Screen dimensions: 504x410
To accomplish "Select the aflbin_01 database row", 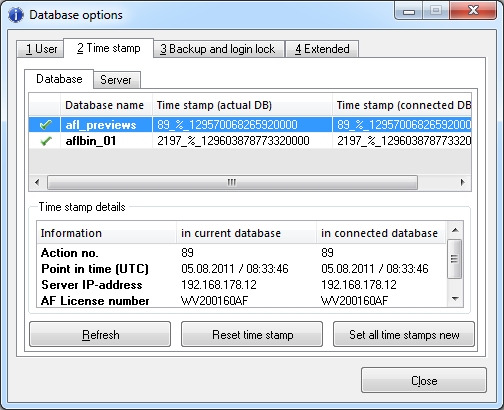I will coord(250,141).
